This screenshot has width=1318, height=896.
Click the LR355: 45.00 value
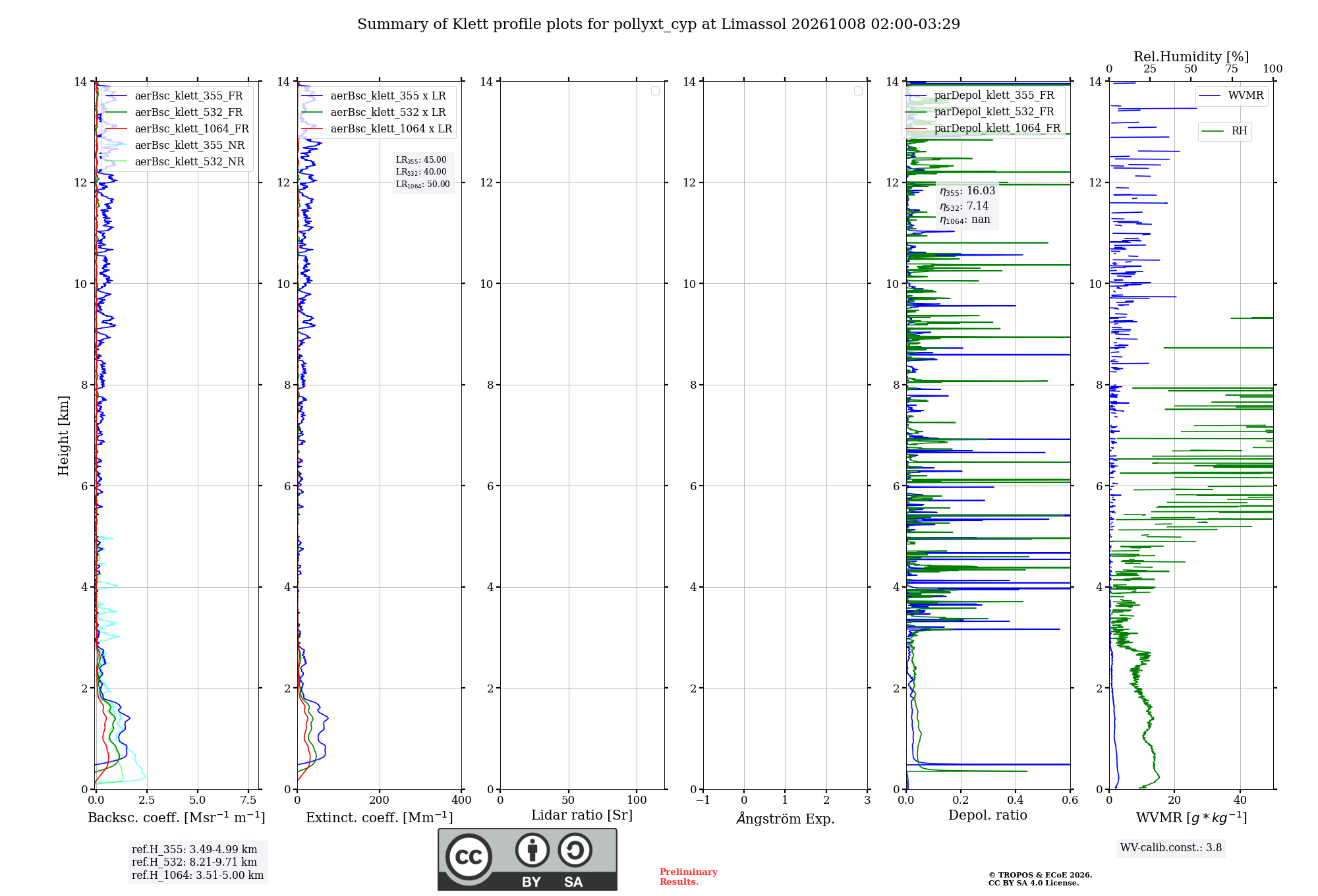click(x=421, y=160)
